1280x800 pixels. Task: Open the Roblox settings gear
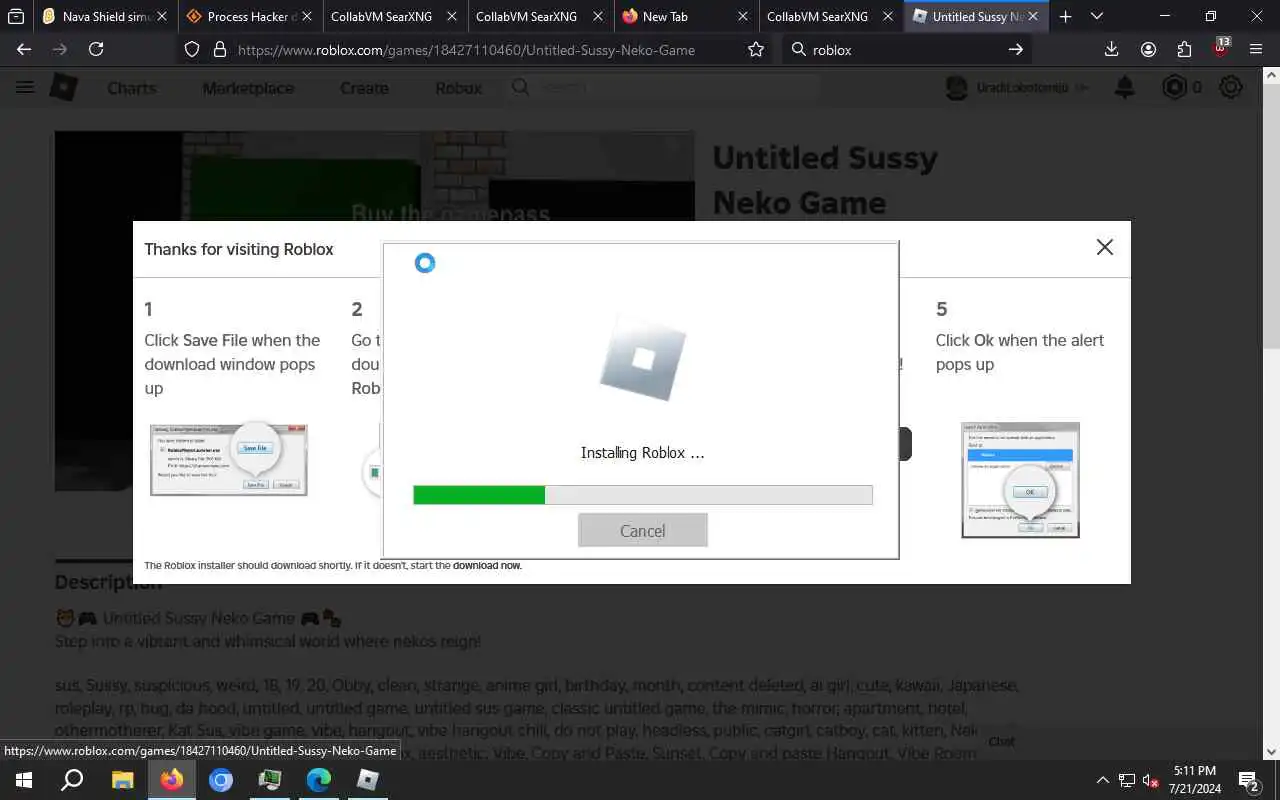1231,88
